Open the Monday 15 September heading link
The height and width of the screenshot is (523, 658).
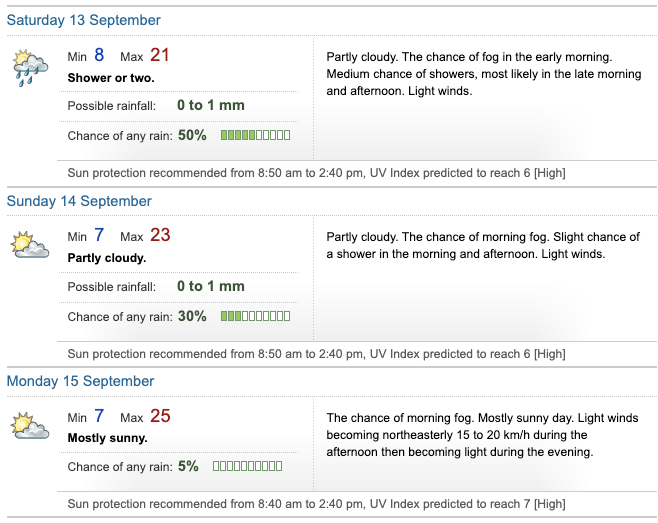(80, 381)
